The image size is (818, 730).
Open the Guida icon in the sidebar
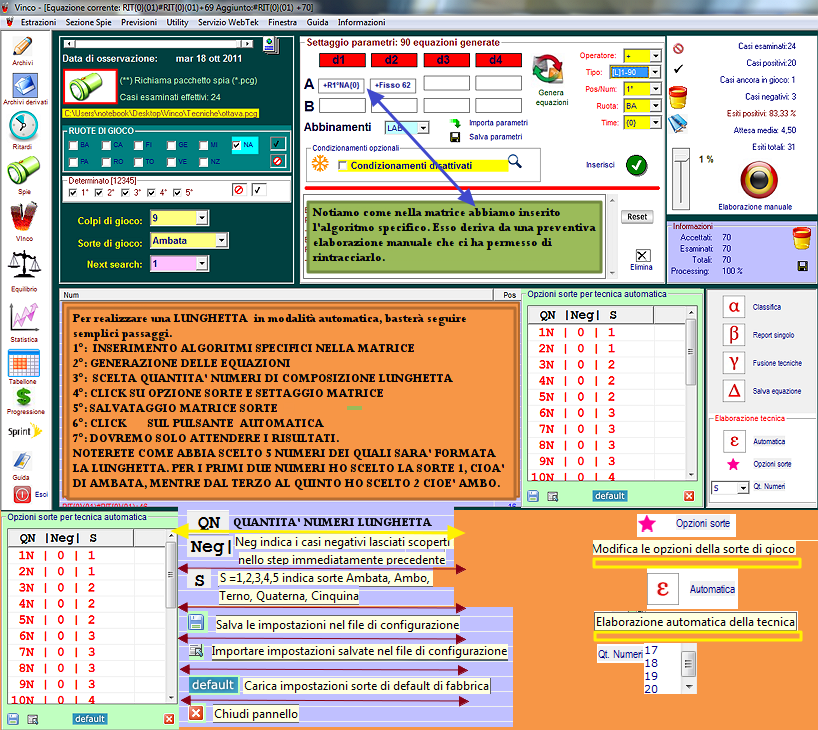pos(22,461)
